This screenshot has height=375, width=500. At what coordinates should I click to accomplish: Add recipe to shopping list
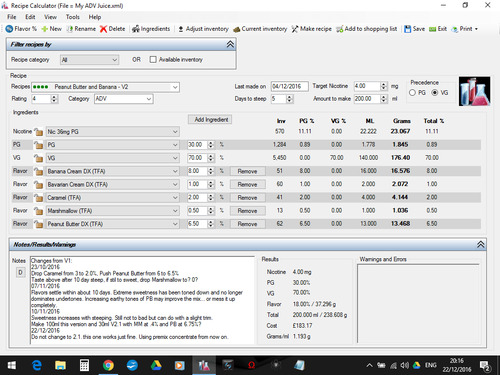pos(366,29)
